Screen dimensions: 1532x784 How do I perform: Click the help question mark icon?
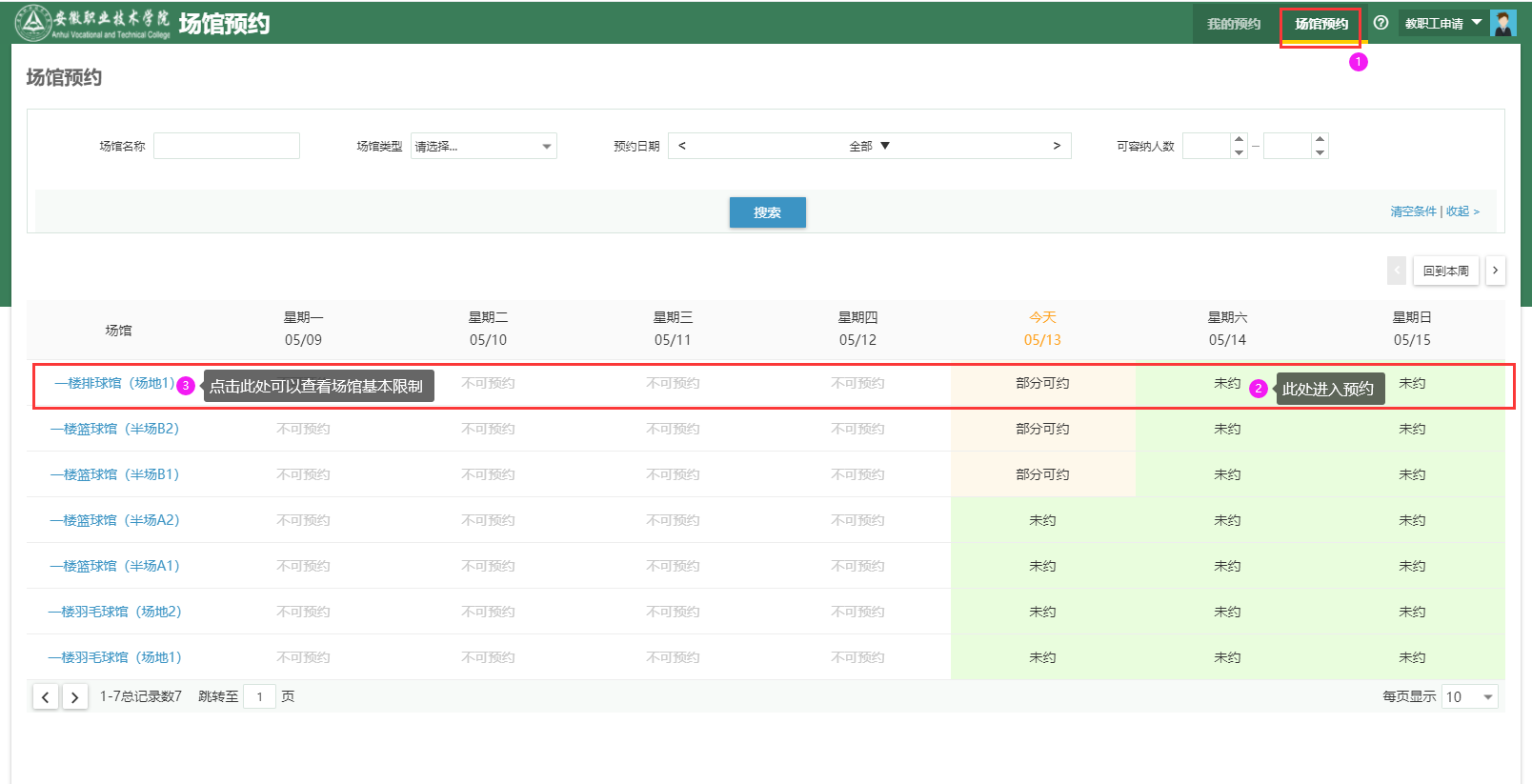1381,23
